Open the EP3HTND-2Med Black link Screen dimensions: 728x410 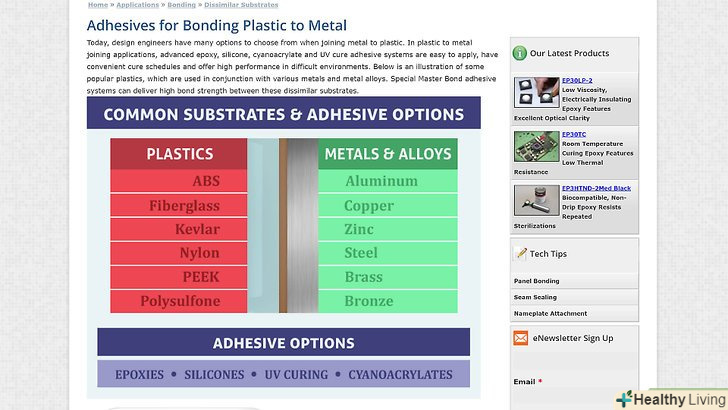pos(596,188)
